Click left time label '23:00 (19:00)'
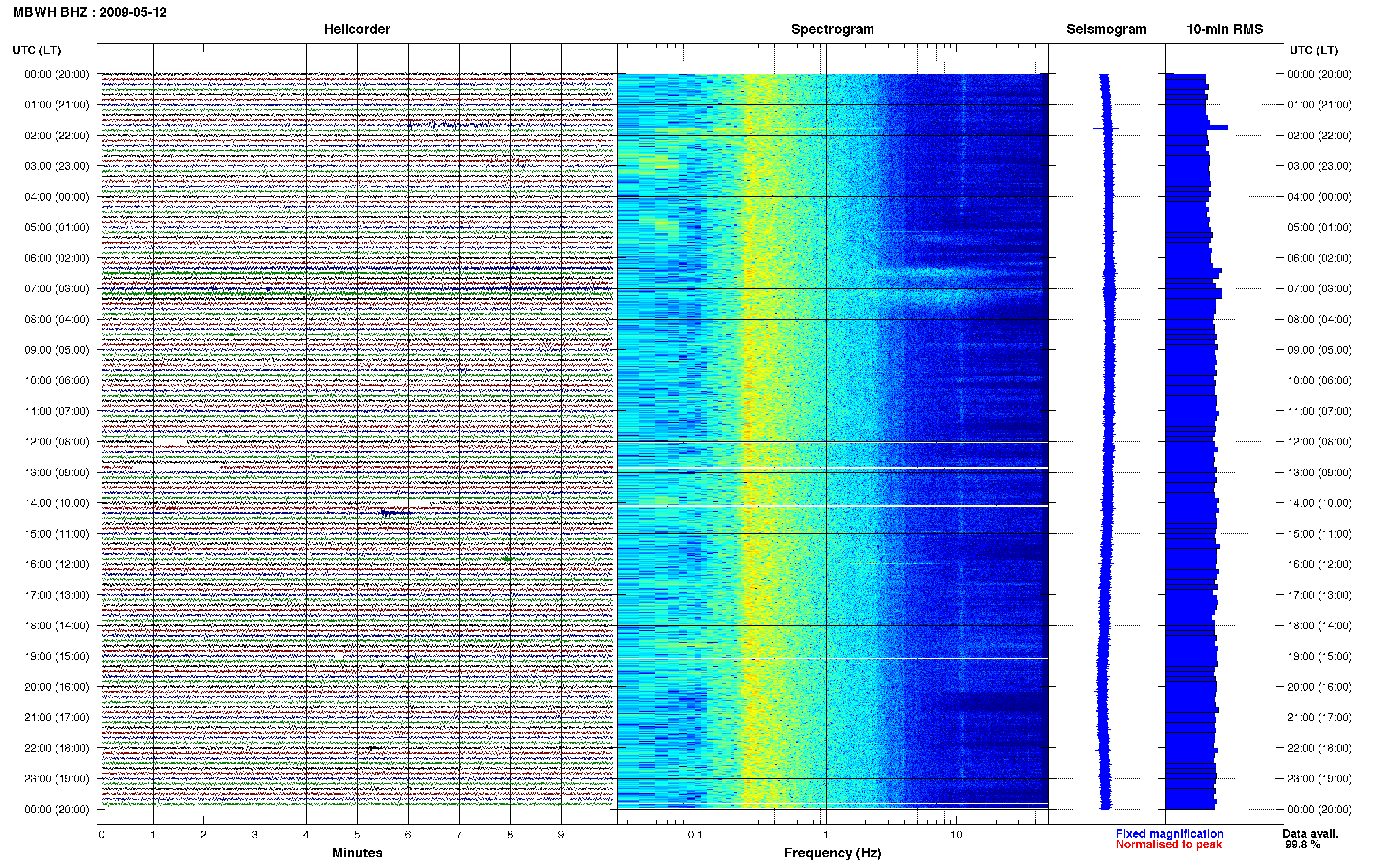This screenshot has width=1388, height=868. (x=56, y=778)
